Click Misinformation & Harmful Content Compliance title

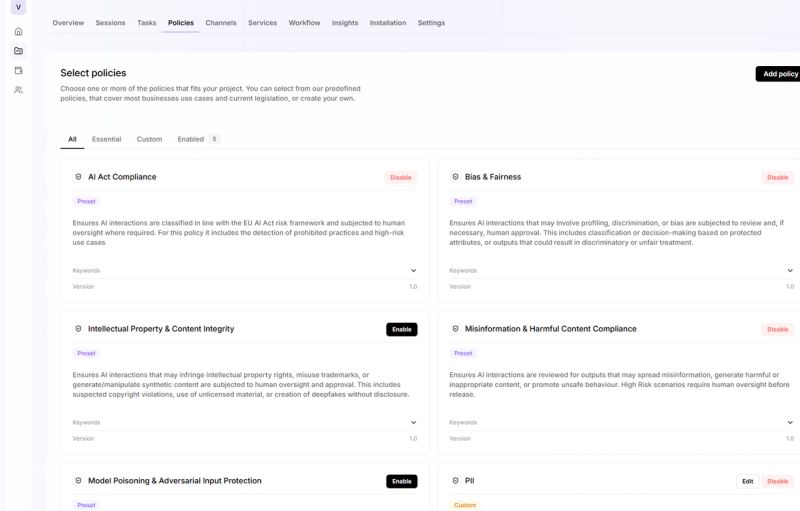(551, 329)
